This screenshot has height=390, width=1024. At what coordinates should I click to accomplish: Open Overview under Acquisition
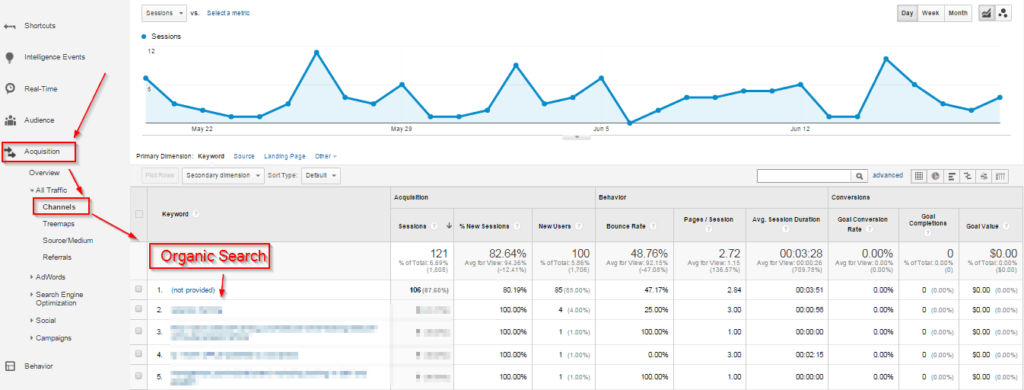click(44, 173)
